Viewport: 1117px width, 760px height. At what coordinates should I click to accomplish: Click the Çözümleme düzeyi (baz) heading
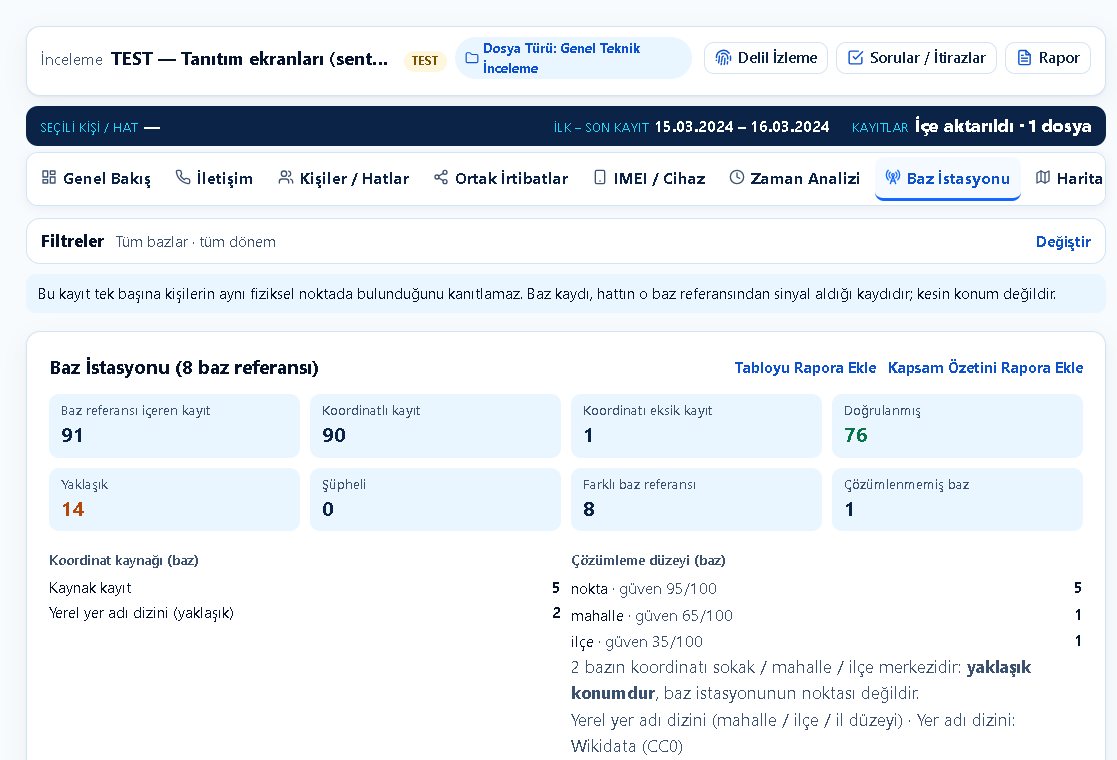648,561
